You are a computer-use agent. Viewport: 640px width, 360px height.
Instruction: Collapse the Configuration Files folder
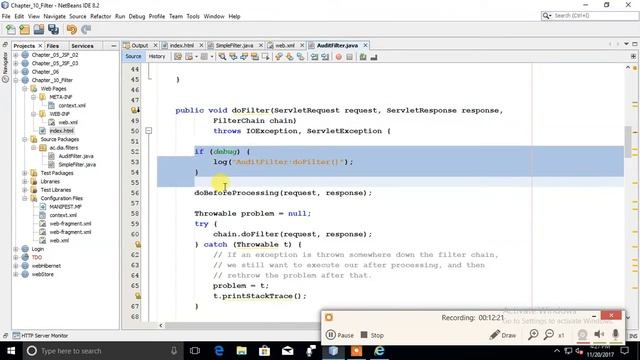click(25, 198)
